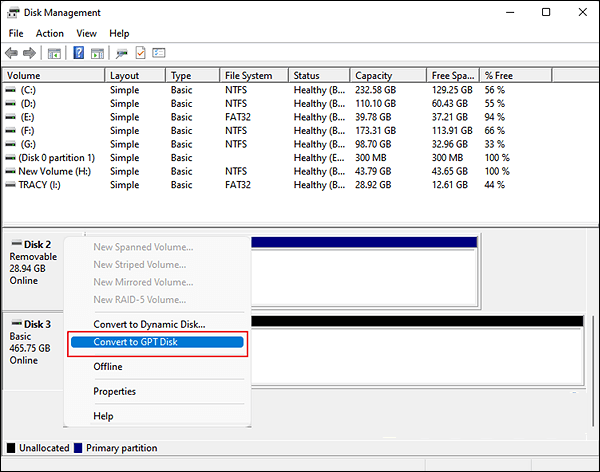Click Offline in the context menu
600x472 pixels.
[108, 367]
